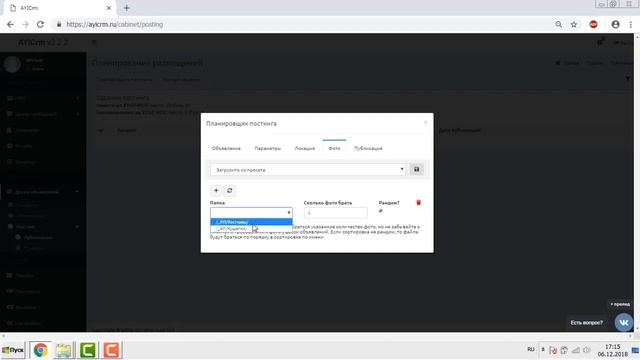
Task: Toggle the sidebar hamburger menu
Action: [x=94, y=42]
